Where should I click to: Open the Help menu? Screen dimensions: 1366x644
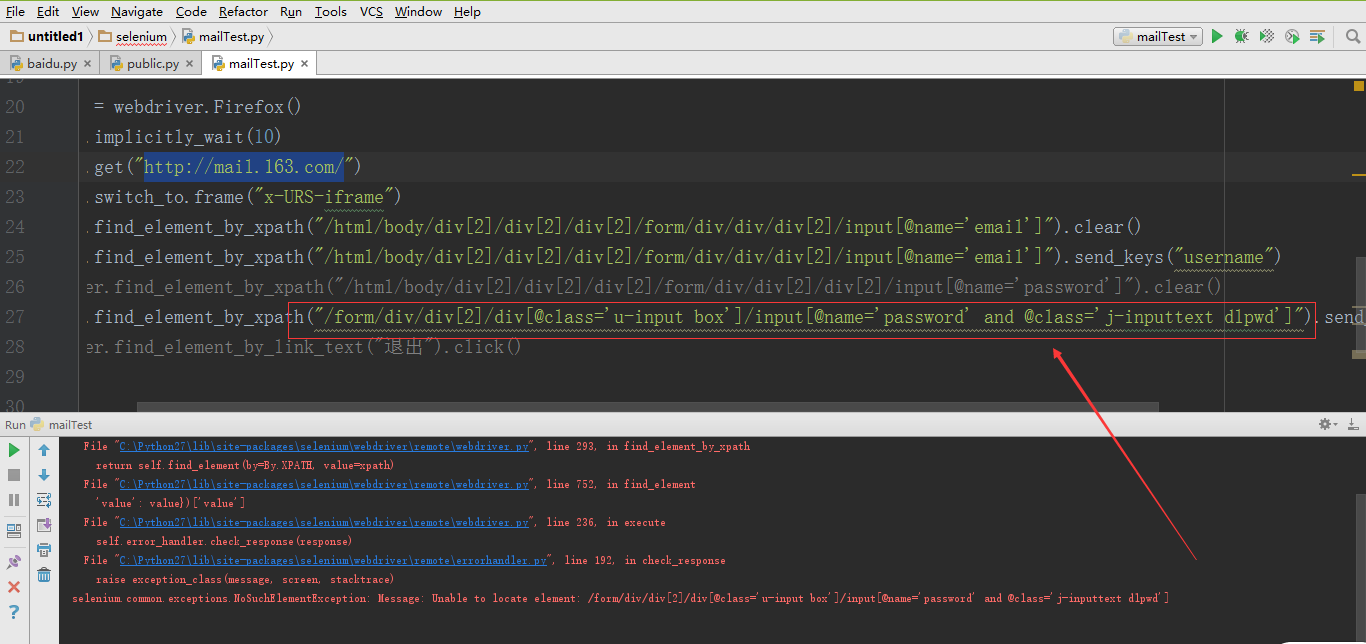tap(467, 12)
